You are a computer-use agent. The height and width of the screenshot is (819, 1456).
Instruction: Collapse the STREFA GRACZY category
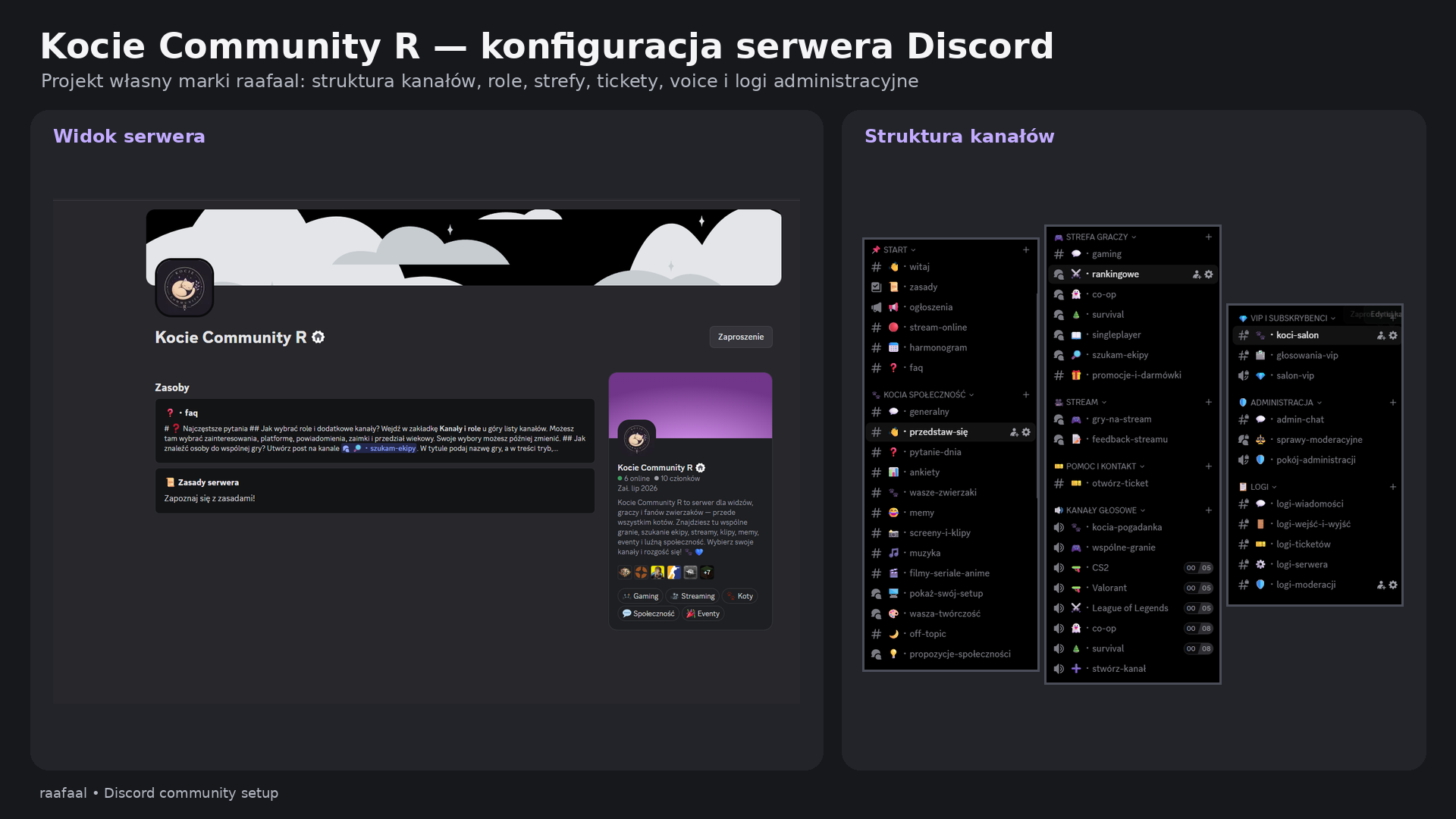[x=1096, y=237]
